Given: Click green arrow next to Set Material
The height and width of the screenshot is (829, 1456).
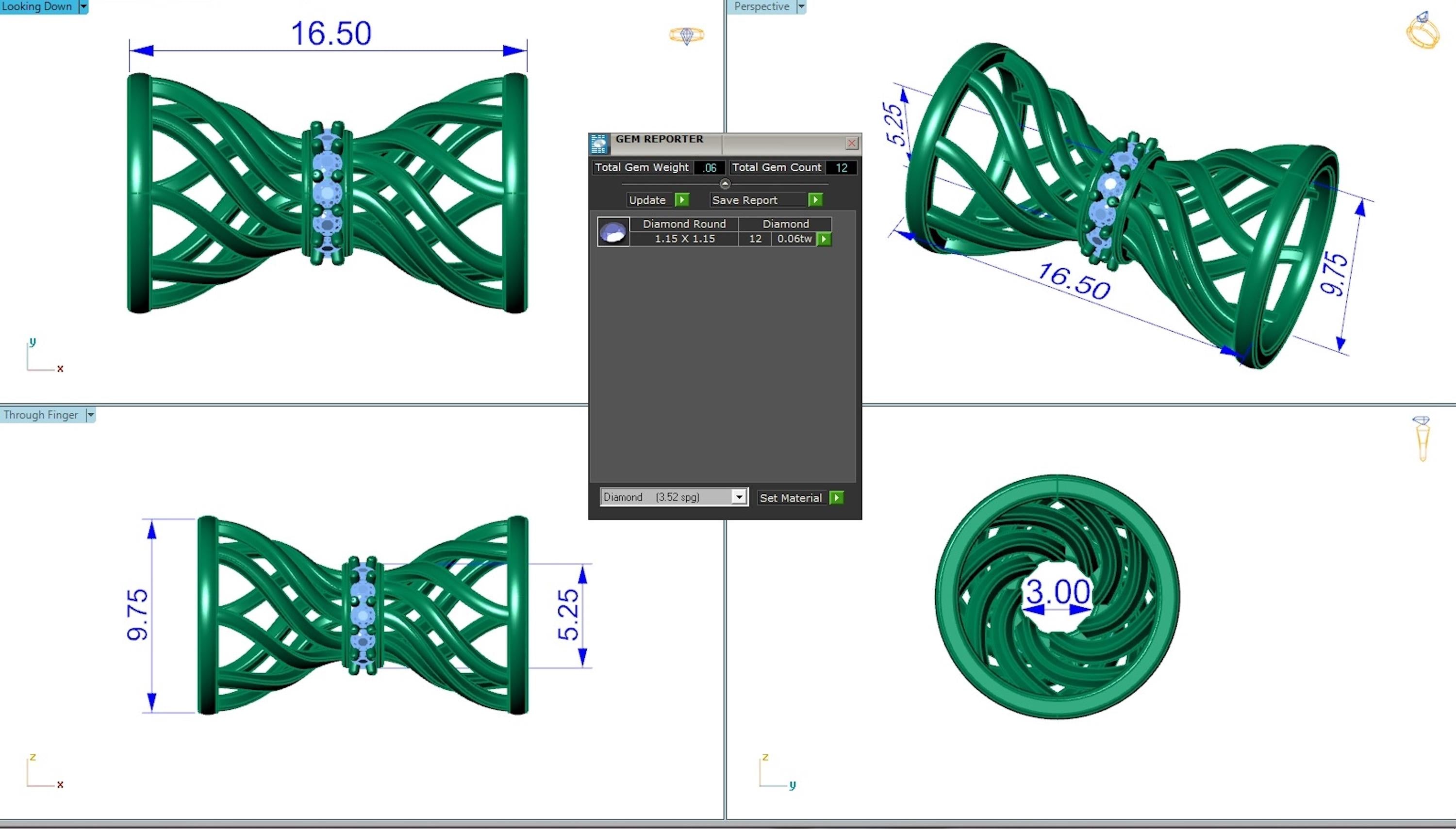Looking at the screenshot, I should pyautogui.click(x=836, y=498).
